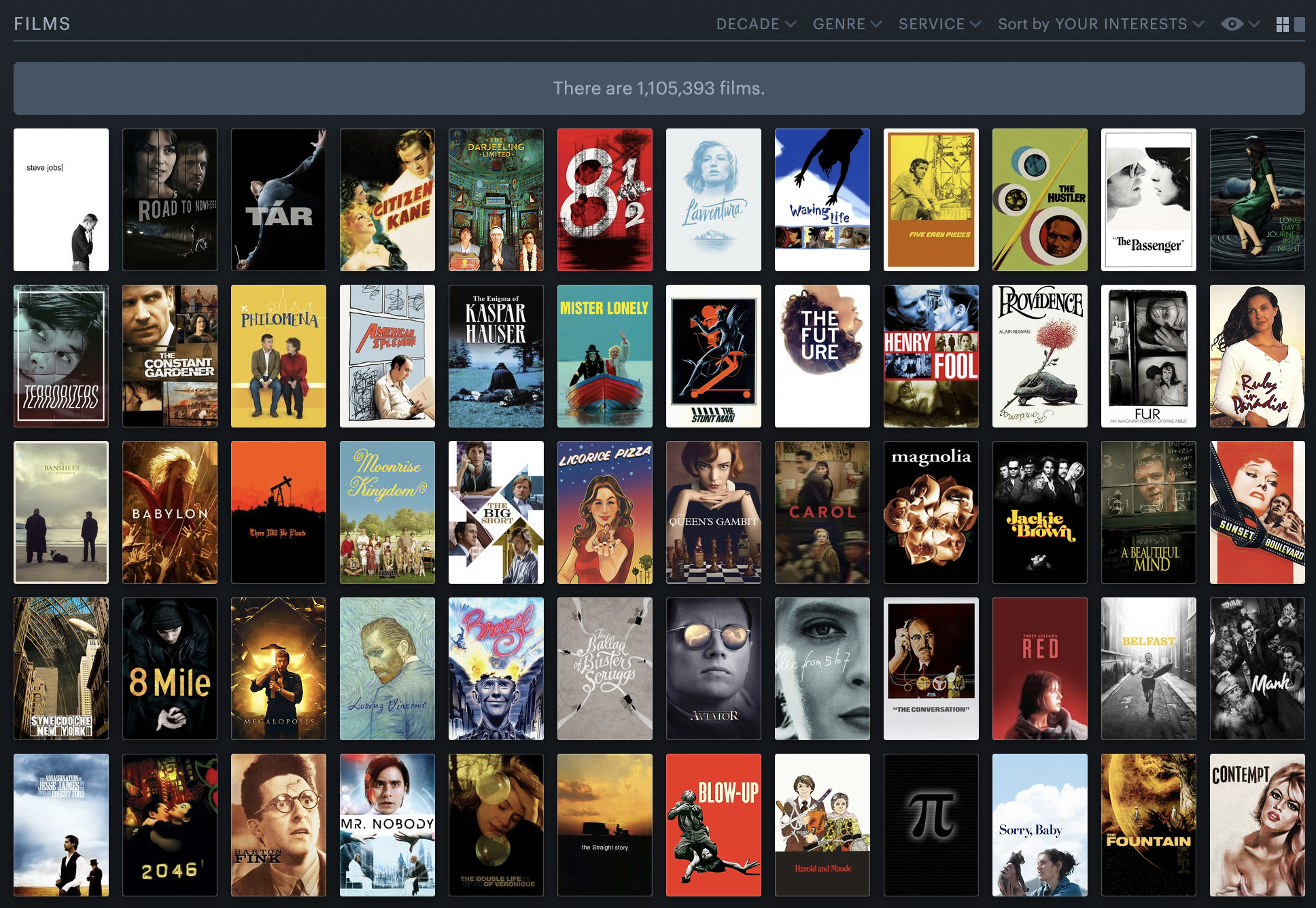Open the 8 Mile poster
This screenshot has height=908, width=1316.
click(170, 669)
